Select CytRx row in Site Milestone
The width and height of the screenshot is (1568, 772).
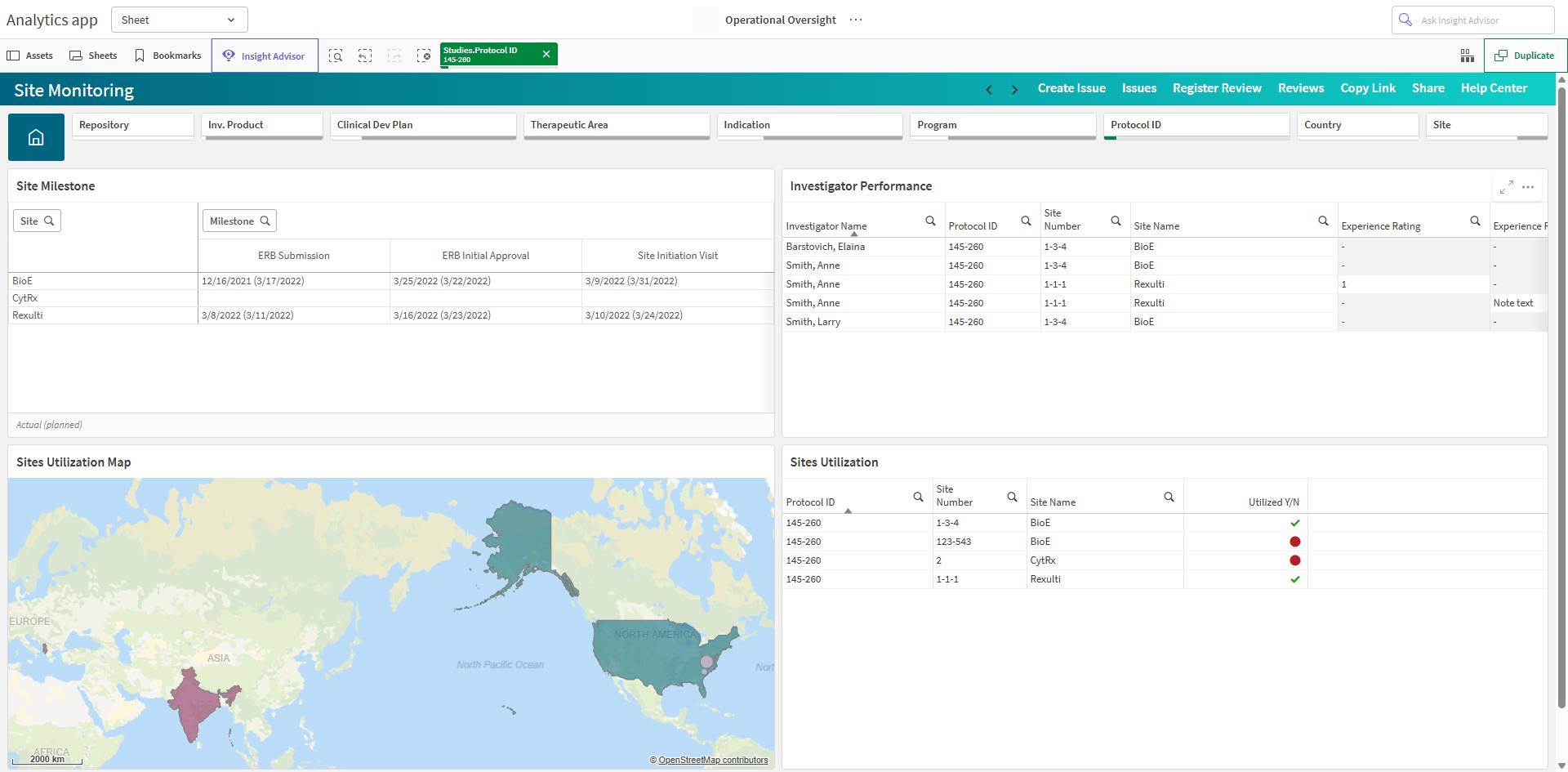[103, 298]
